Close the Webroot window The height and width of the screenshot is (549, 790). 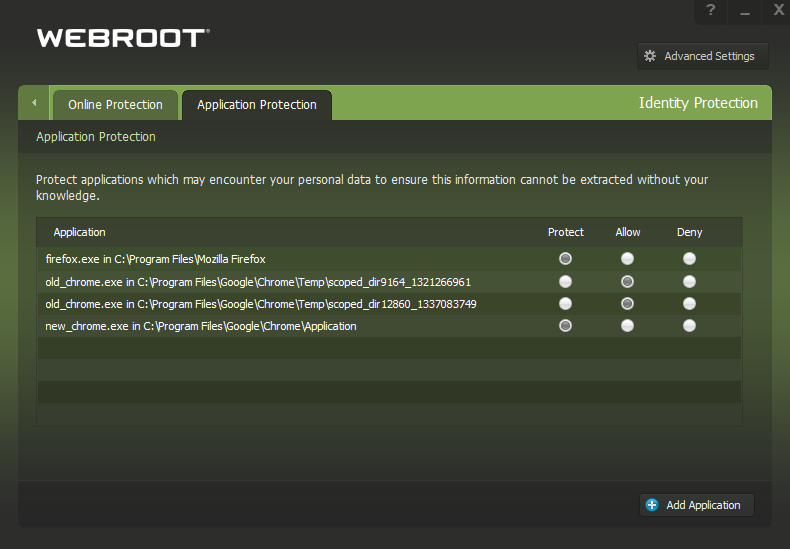click(x=778, y=10)
